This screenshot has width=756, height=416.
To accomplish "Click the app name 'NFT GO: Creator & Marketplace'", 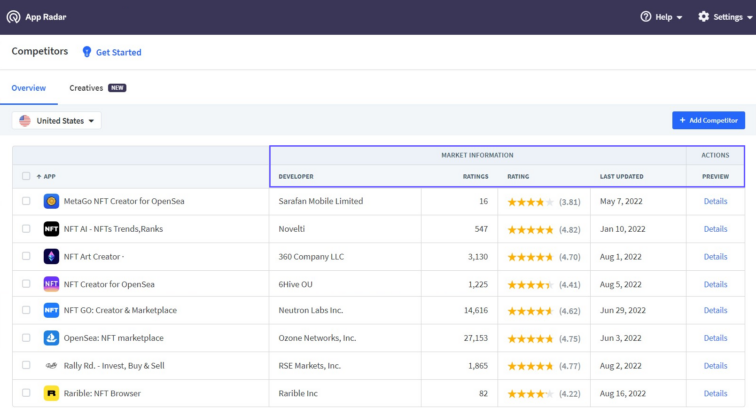I will tap(120, 310).
